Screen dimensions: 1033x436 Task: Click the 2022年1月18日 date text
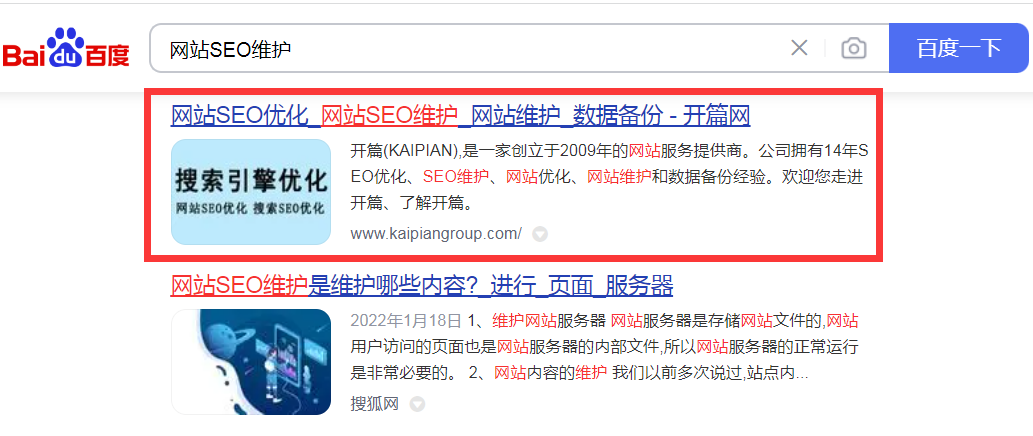tap(406, 321)
